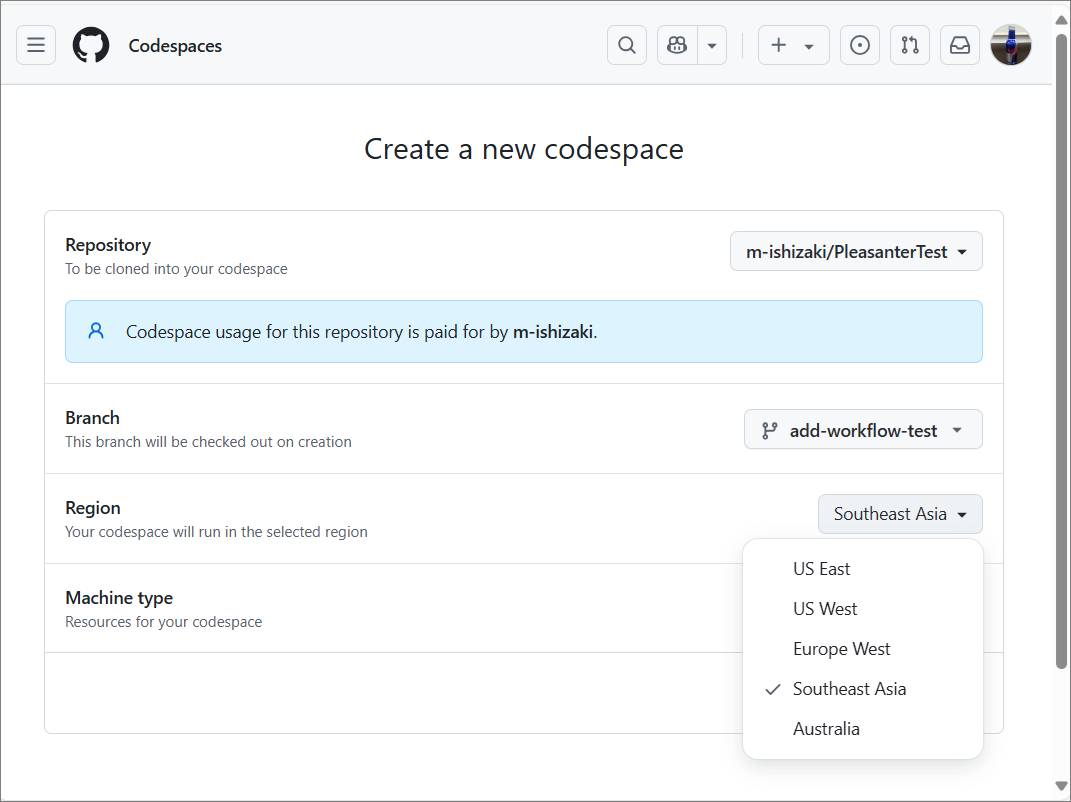Click the GitHub logo
The height and width of the screenshot is (802, 1071).
pyautogui.click(x=90, y=45)
